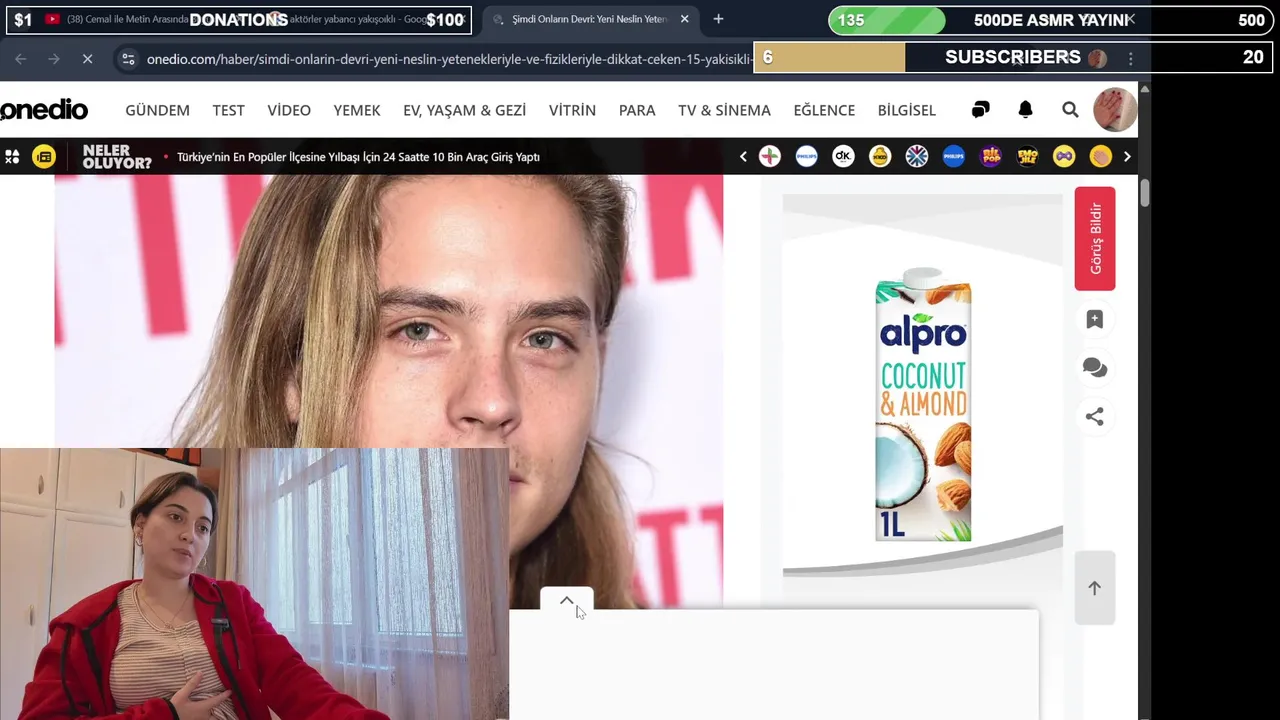This screenshot has height=720, width=1280.
Task: Open the PARA menu item
Action: tap(637, 110)
